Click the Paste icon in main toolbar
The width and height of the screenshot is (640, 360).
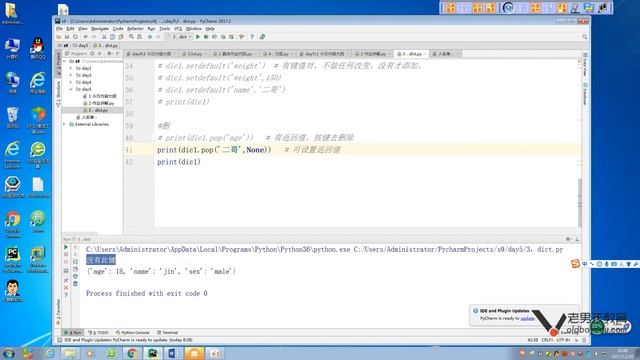121,37
